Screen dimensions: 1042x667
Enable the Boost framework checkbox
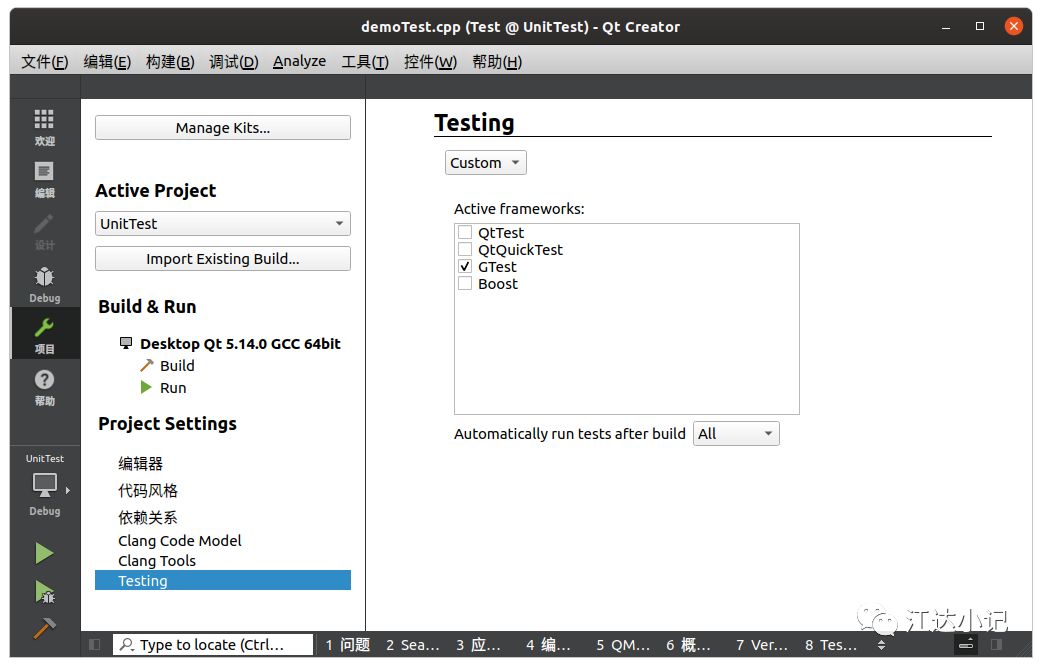[x=465, y=284]
